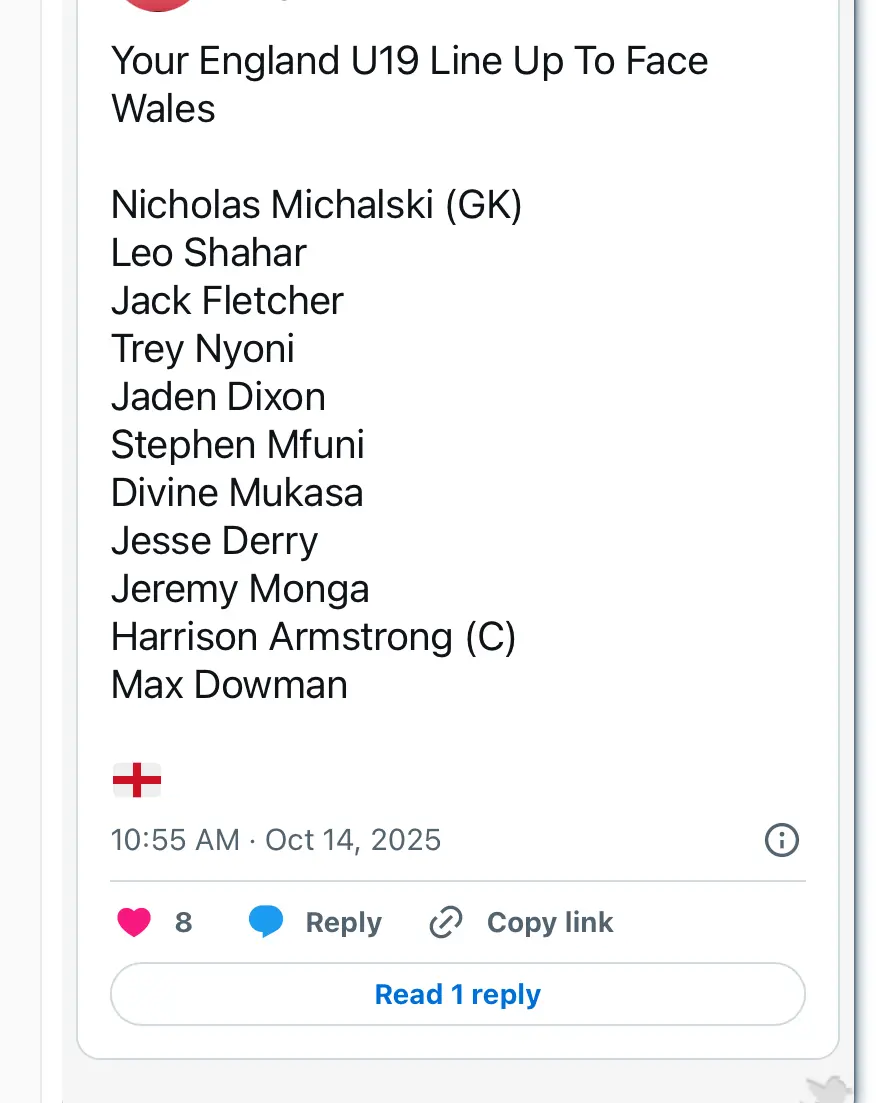Click the Leo Shahar line
The image size is (885, 1103).
click(208, 253)
